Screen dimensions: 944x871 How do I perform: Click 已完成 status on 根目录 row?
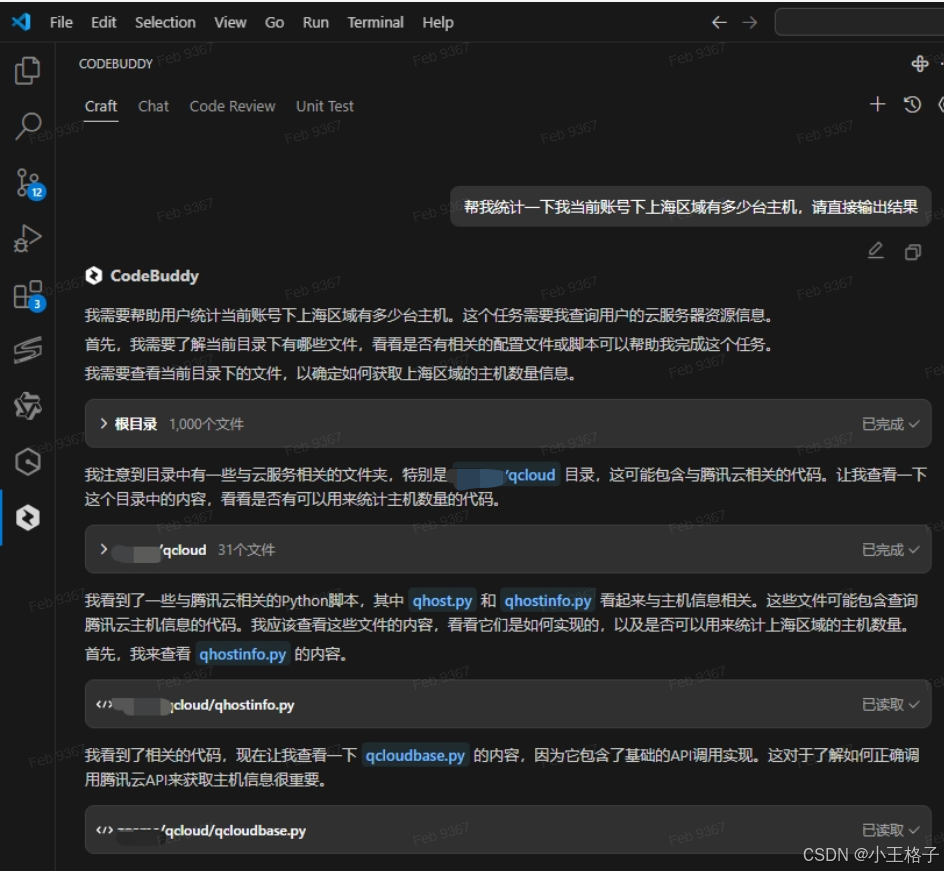click(x=890, y=424)
